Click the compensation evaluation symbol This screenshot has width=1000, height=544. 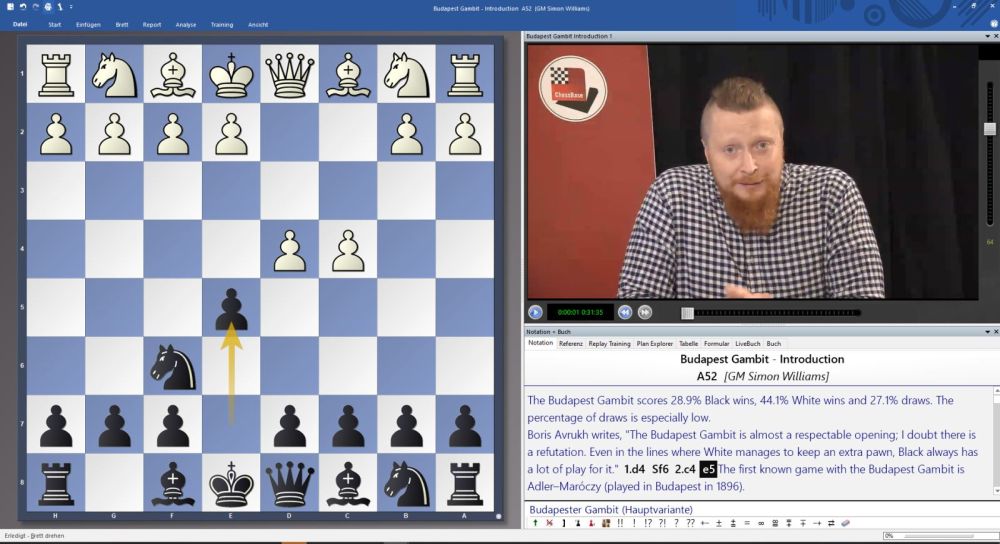pos(774,523)
